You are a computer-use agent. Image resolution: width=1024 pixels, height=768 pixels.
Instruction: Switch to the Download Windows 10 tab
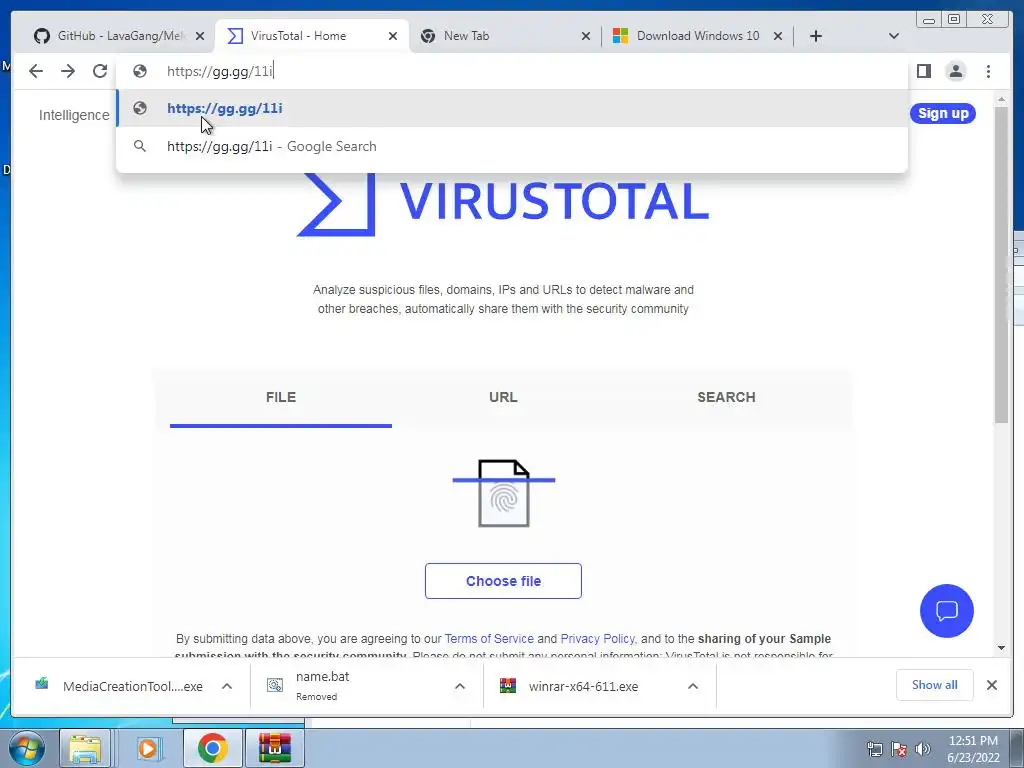(697, 36)
